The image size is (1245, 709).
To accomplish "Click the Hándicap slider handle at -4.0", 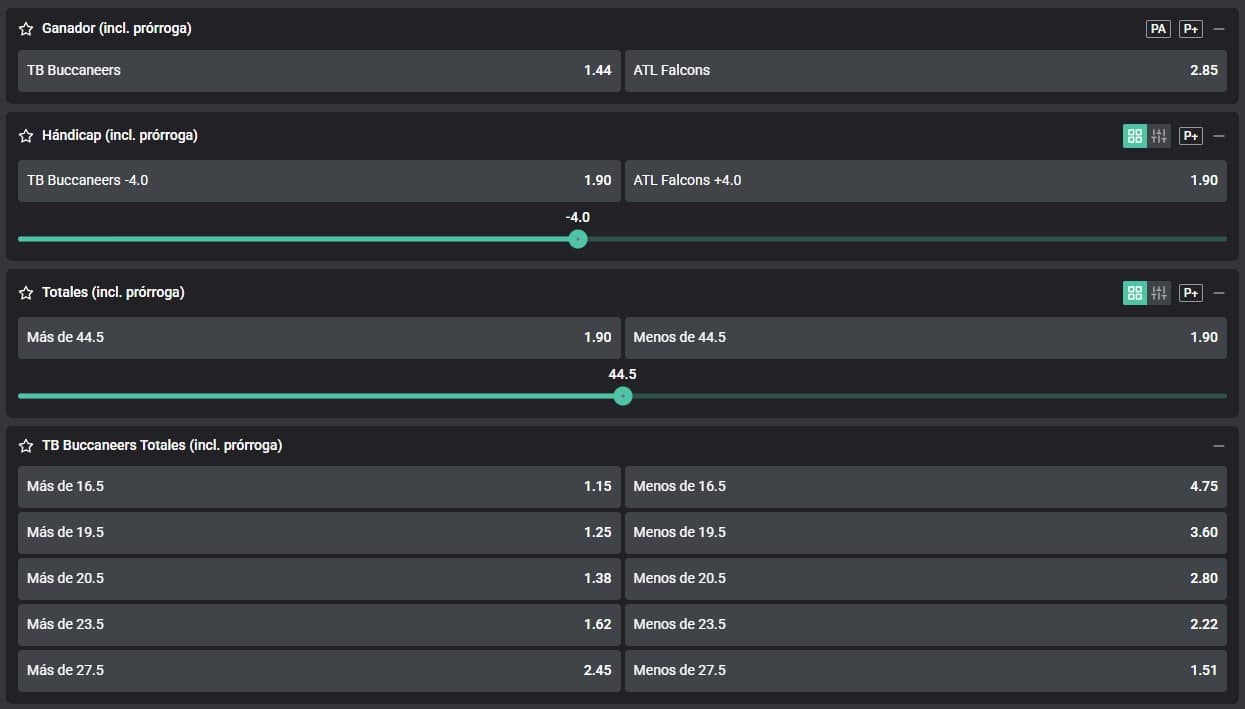I will click(x=577, y=239).
